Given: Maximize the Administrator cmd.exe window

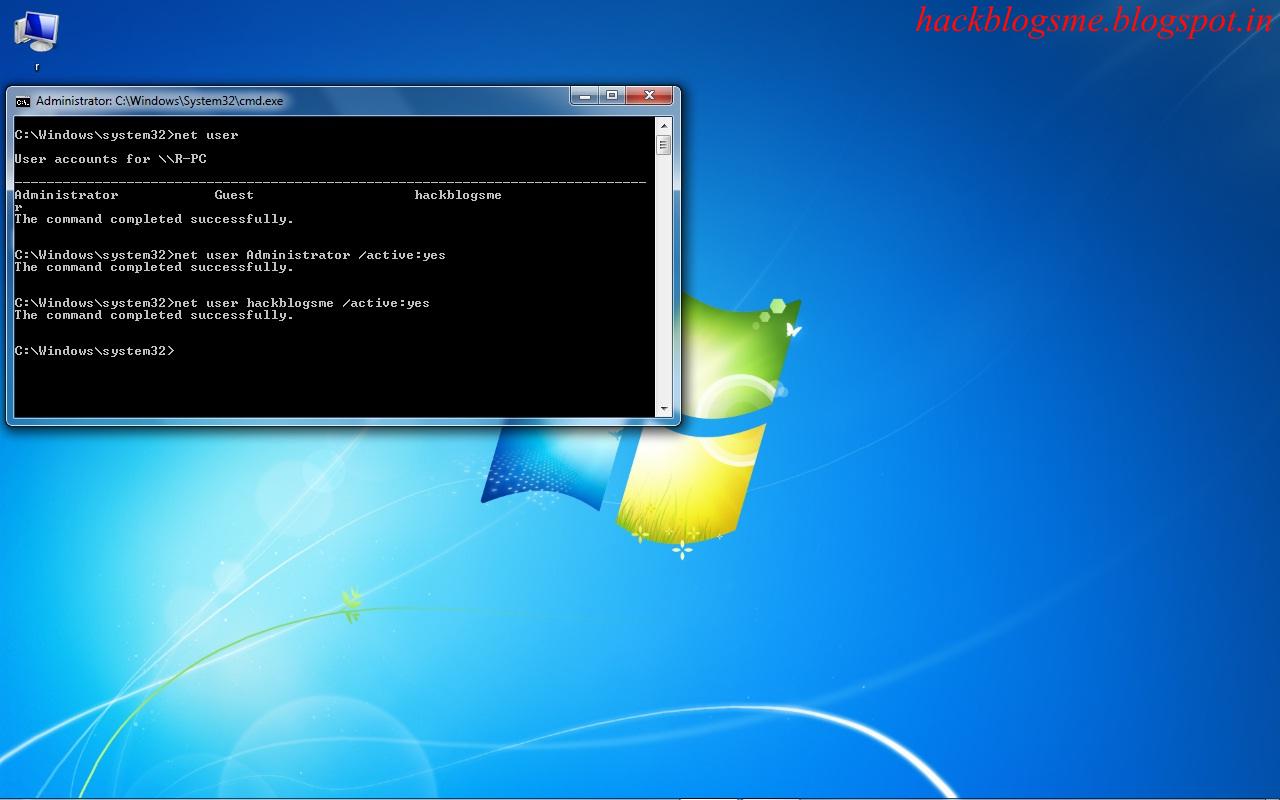Looking at the screenshot, I should pyautogui.click(x=612, y=96).
